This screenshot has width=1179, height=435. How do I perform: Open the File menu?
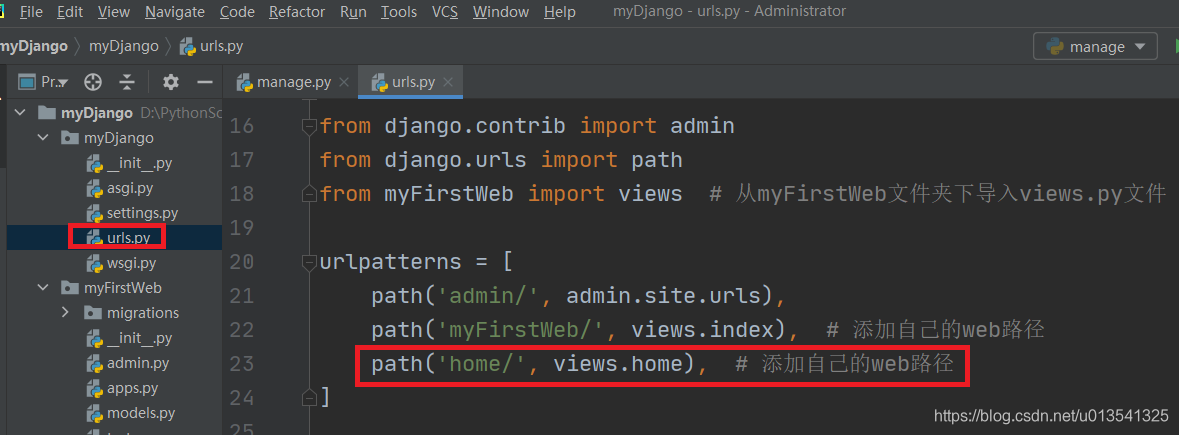31,12
